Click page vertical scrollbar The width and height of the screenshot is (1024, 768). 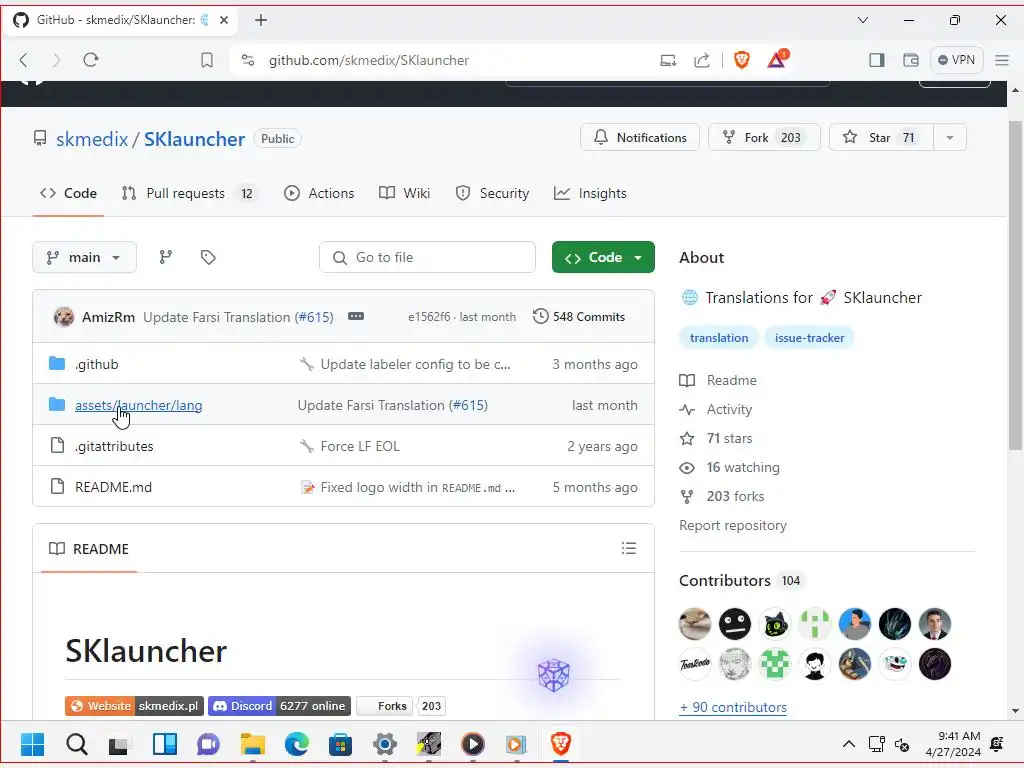click(1016, 285)
